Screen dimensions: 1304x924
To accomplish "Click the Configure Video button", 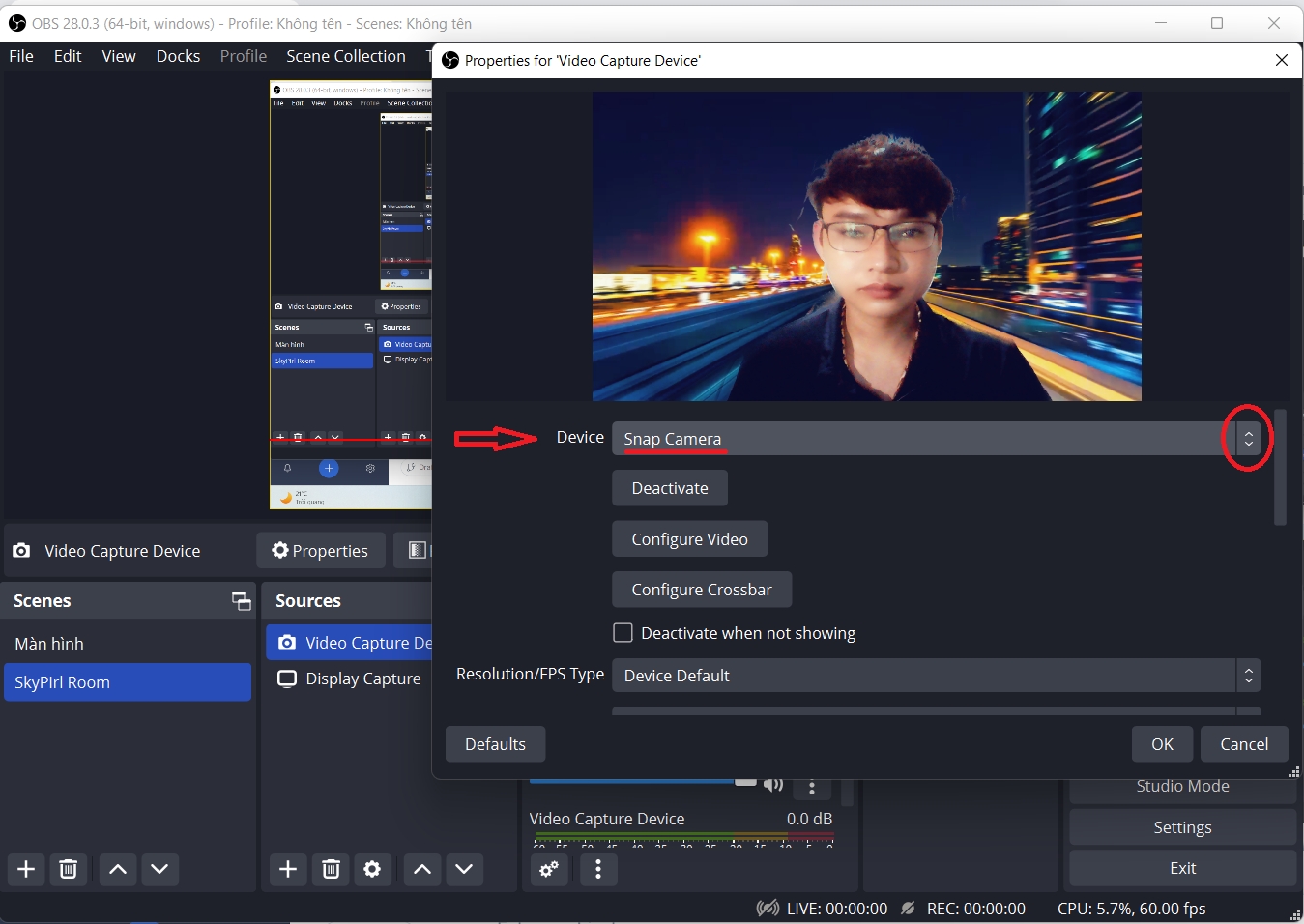I will 689,539.
